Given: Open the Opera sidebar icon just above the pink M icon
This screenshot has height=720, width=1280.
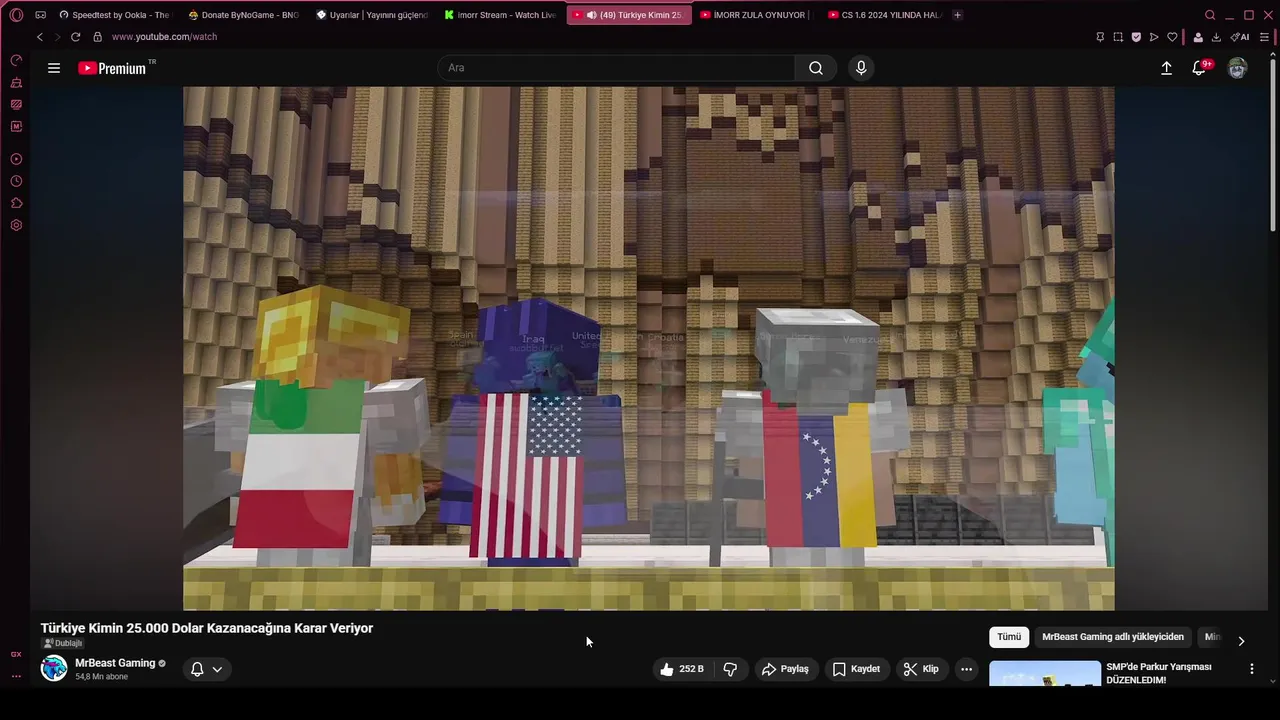Looking at the screenshot, I should click(x=16, y=105).
